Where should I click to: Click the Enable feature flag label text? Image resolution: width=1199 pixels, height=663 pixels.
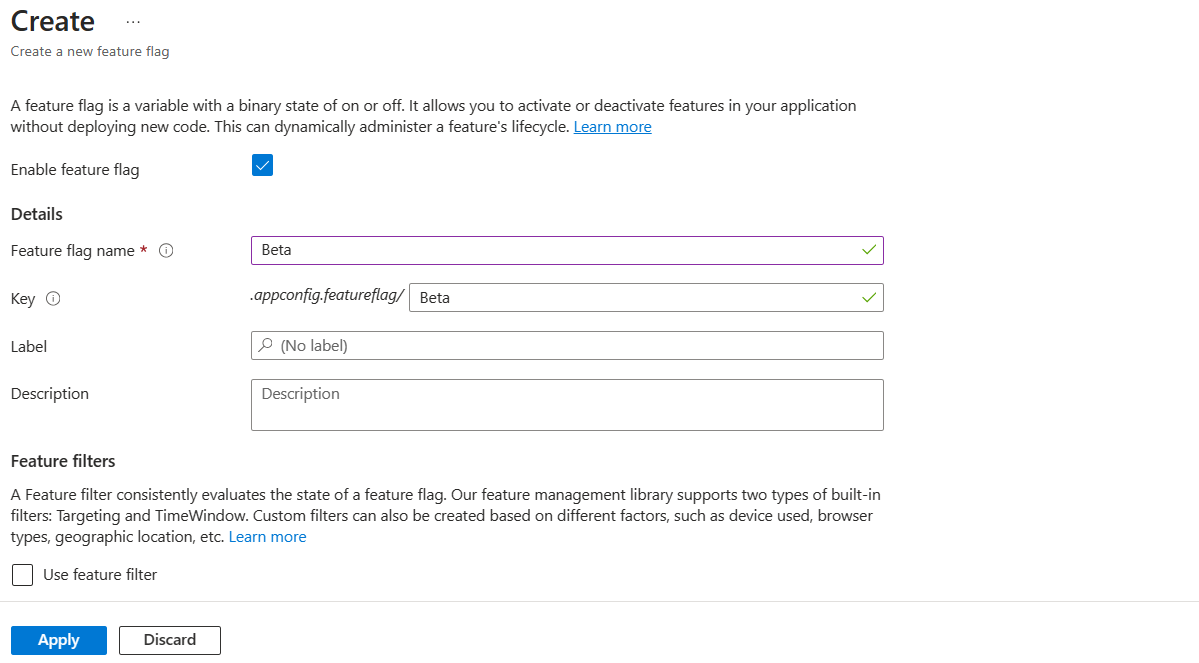coord(75,170)
